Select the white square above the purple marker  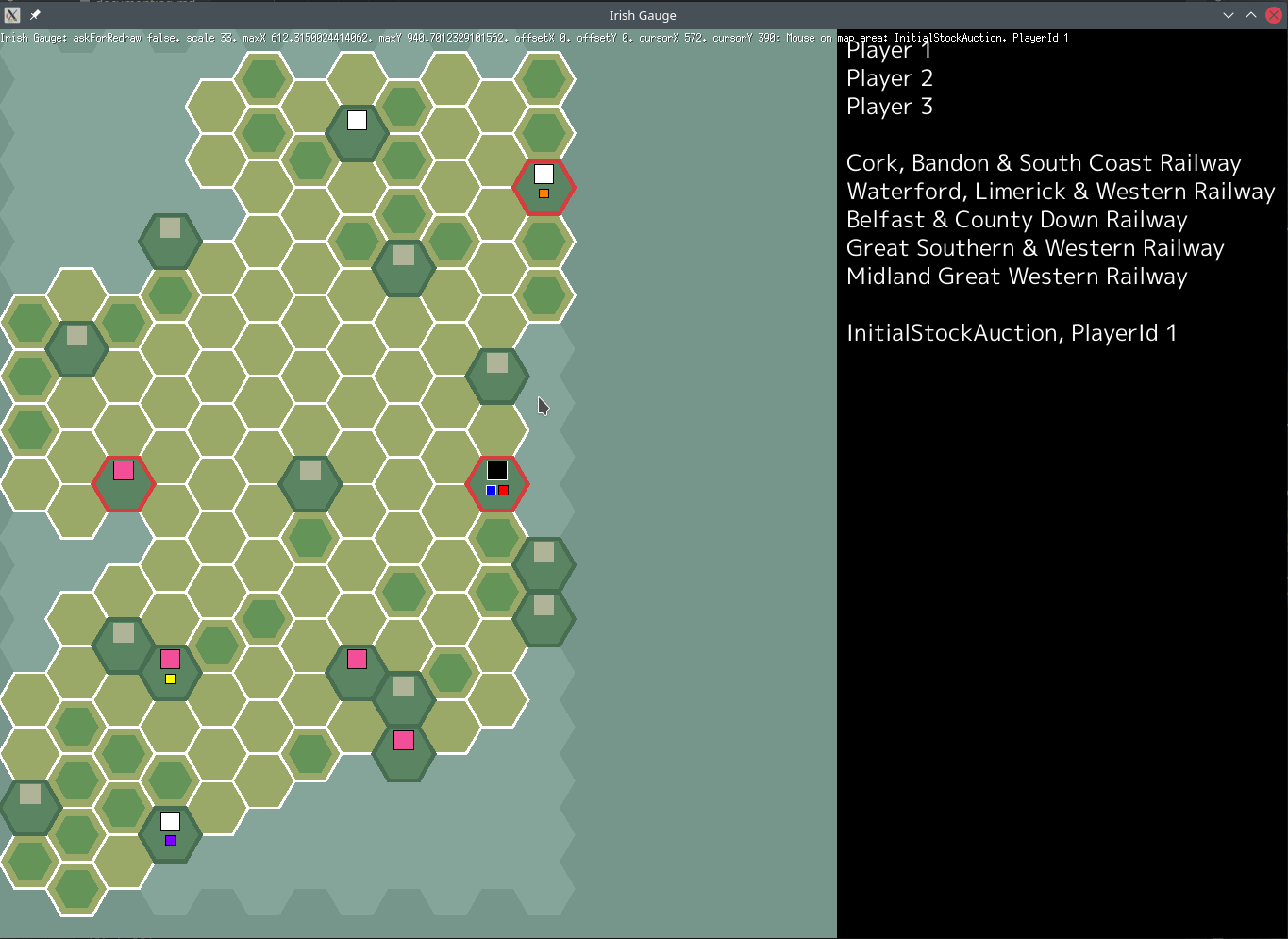pos(170,821)
